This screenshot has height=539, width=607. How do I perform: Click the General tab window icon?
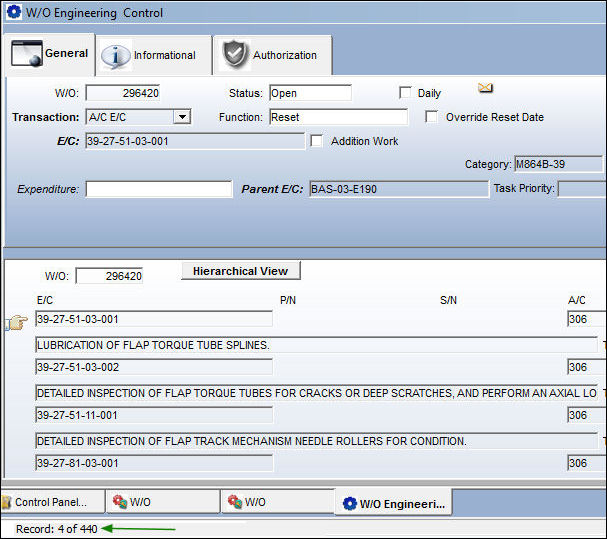[x=27, y=53]
